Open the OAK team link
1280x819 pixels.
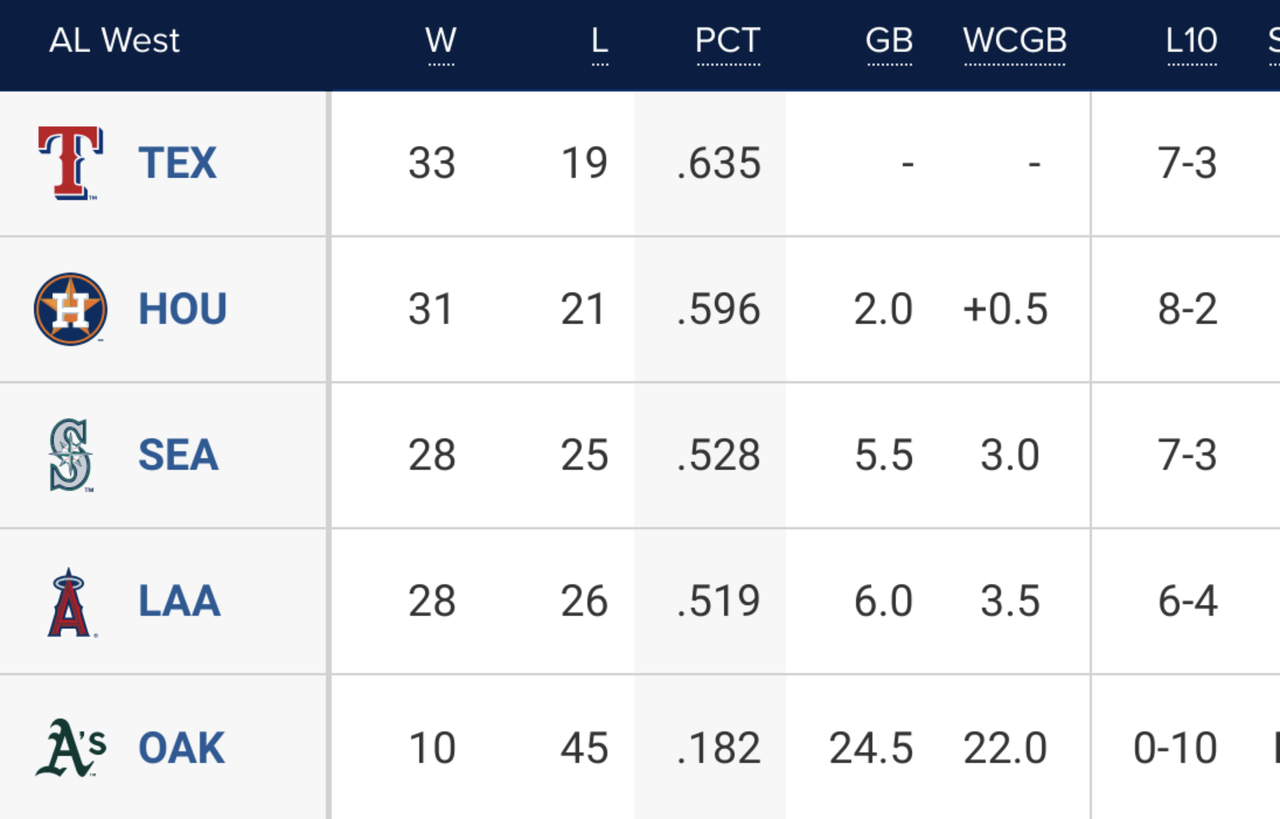point(181,748)
